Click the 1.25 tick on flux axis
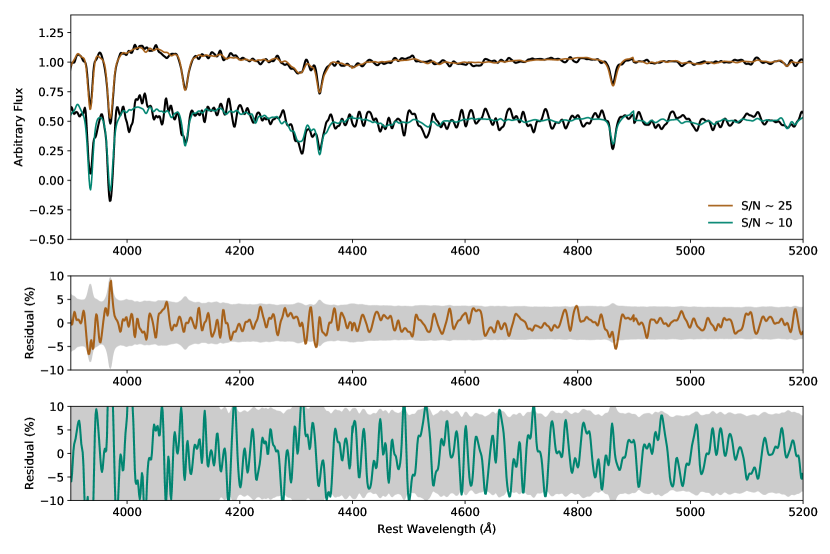Image resolution: width=830 pixels, height=554 pixels. 51,33
